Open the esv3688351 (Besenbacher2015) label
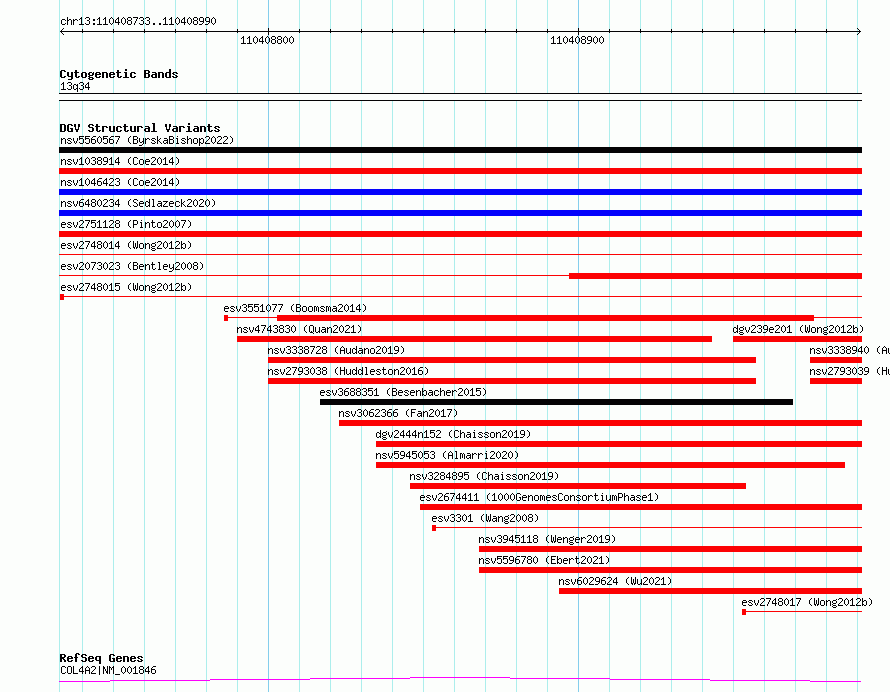This screenshot has height=692, width=890. [x=403, y=392]
